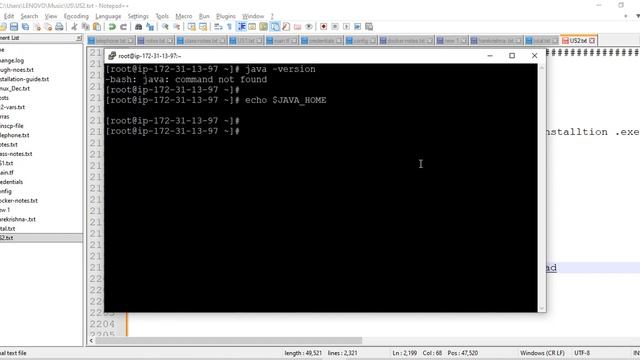Viewport: 640px width, 360px height.
Task: Select winscp-file in the Document List
Action: click(x=11, y=126)
